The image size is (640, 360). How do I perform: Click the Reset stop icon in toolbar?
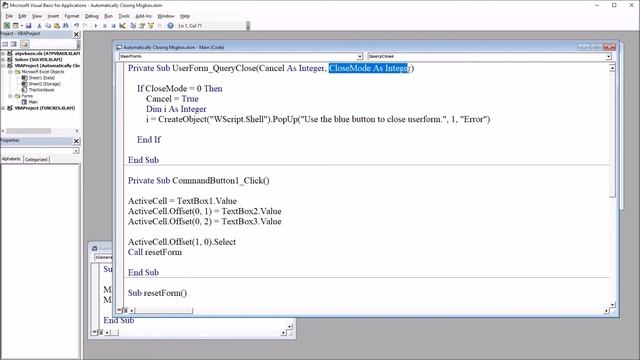113,26
